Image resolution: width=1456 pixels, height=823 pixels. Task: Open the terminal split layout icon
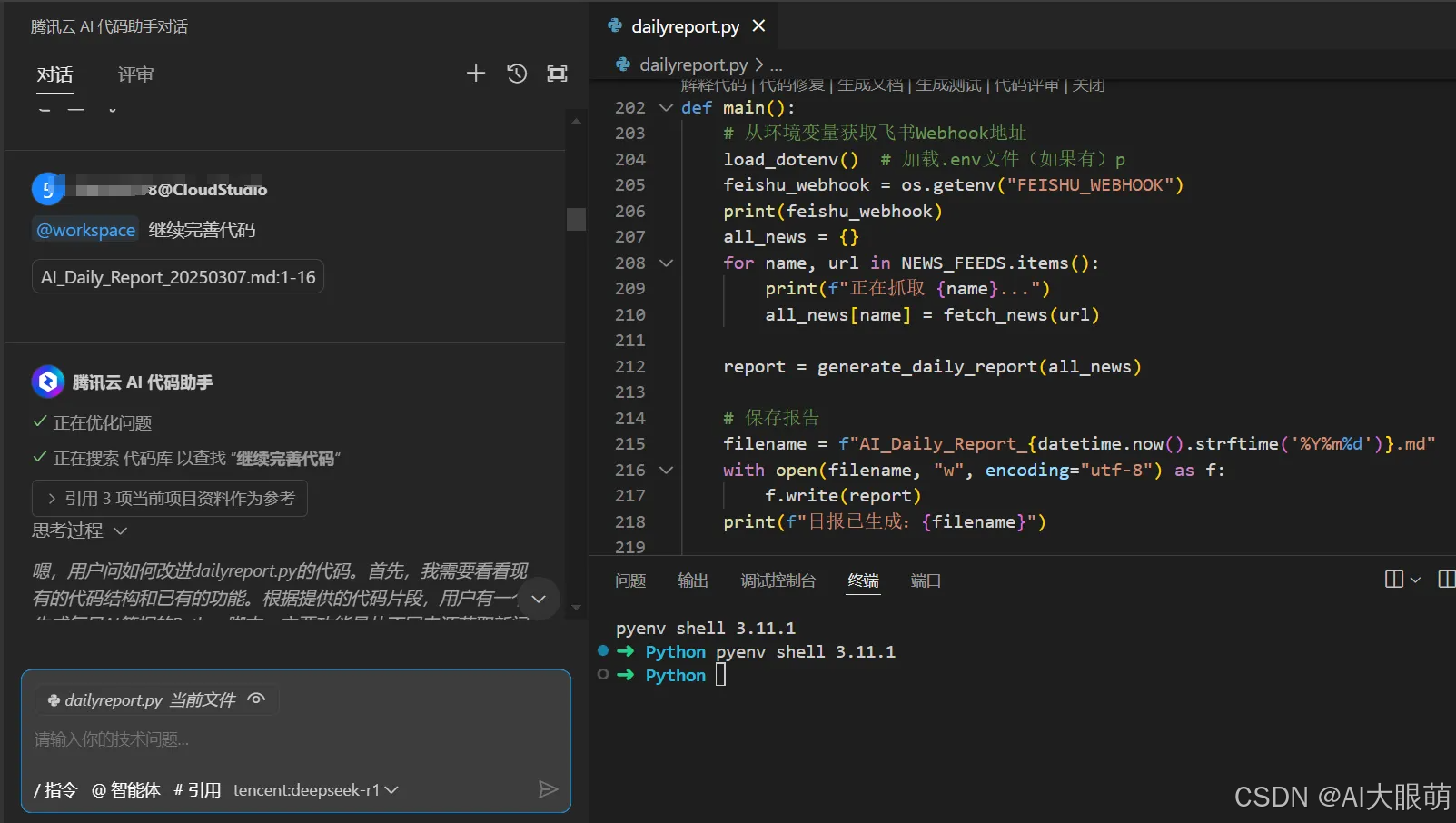click(x=1393, y=580)
